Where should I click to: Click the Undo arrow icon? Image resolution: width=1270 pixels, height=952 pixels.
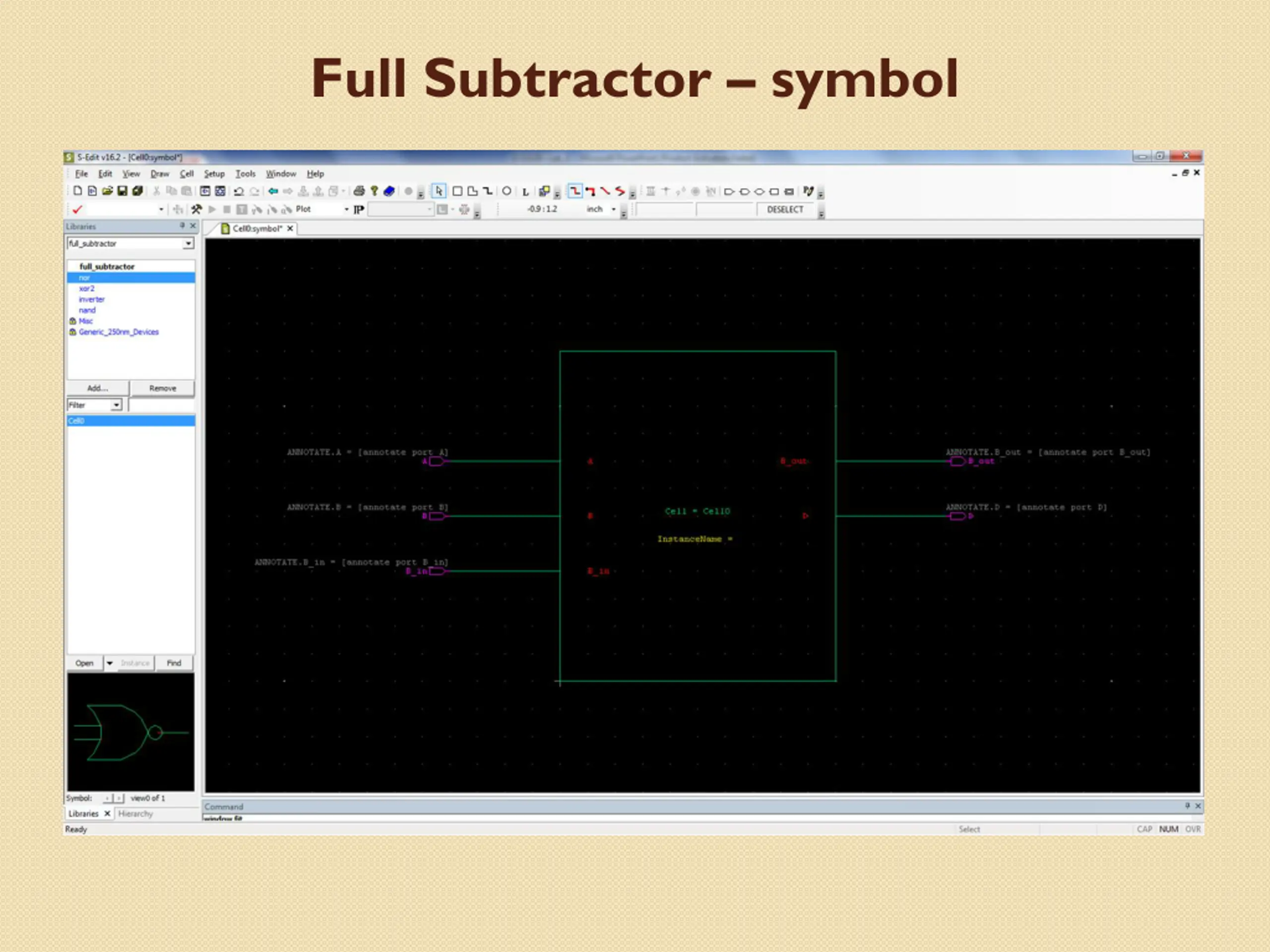[x=239, y=192]
